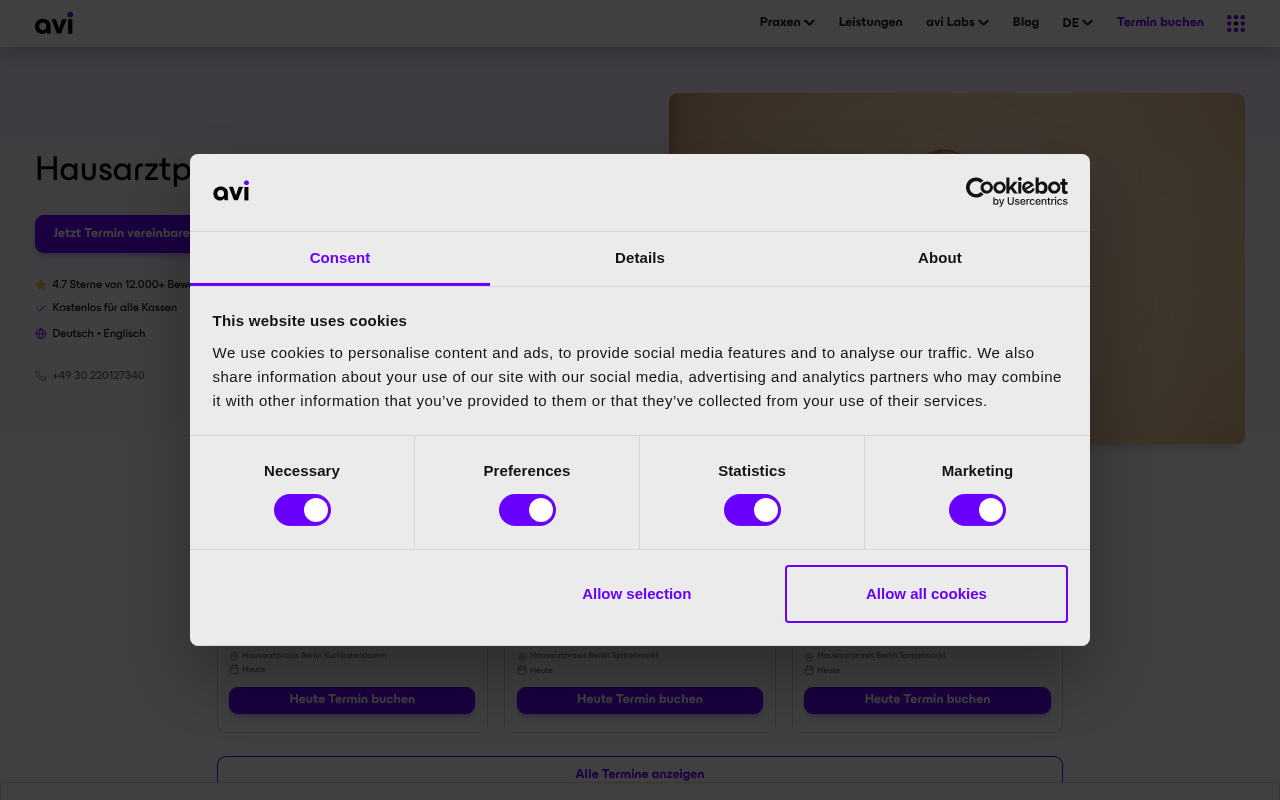Switch off the Marketing cookies toggle

tap(977, 510)
